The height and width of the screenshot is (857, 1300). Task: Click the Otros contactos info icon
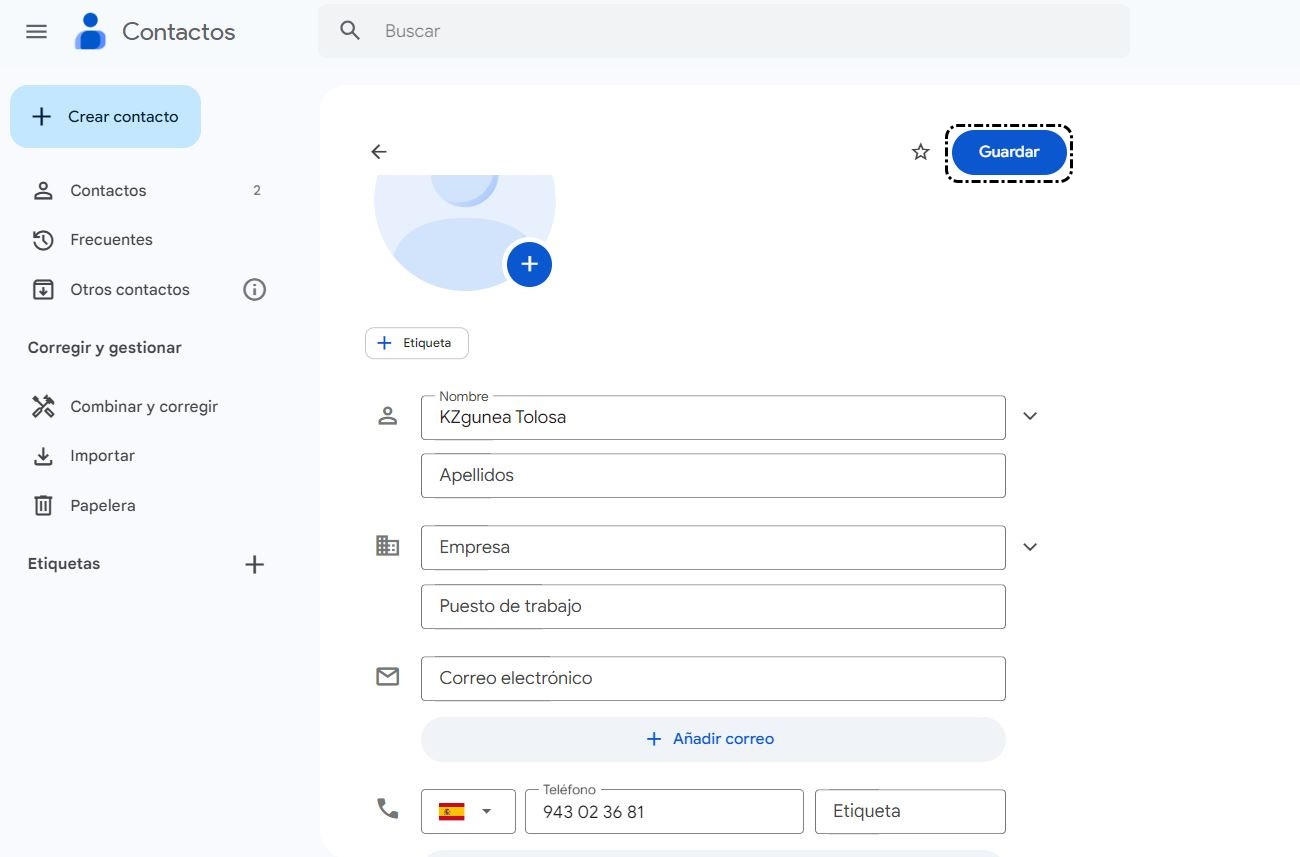(255, 290)
